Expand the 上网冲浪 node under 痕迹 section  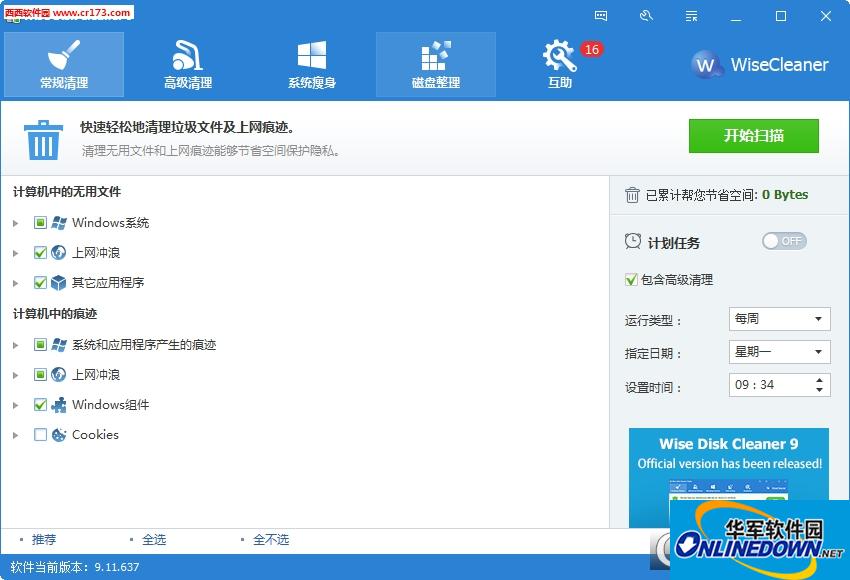tap(16, 375)
